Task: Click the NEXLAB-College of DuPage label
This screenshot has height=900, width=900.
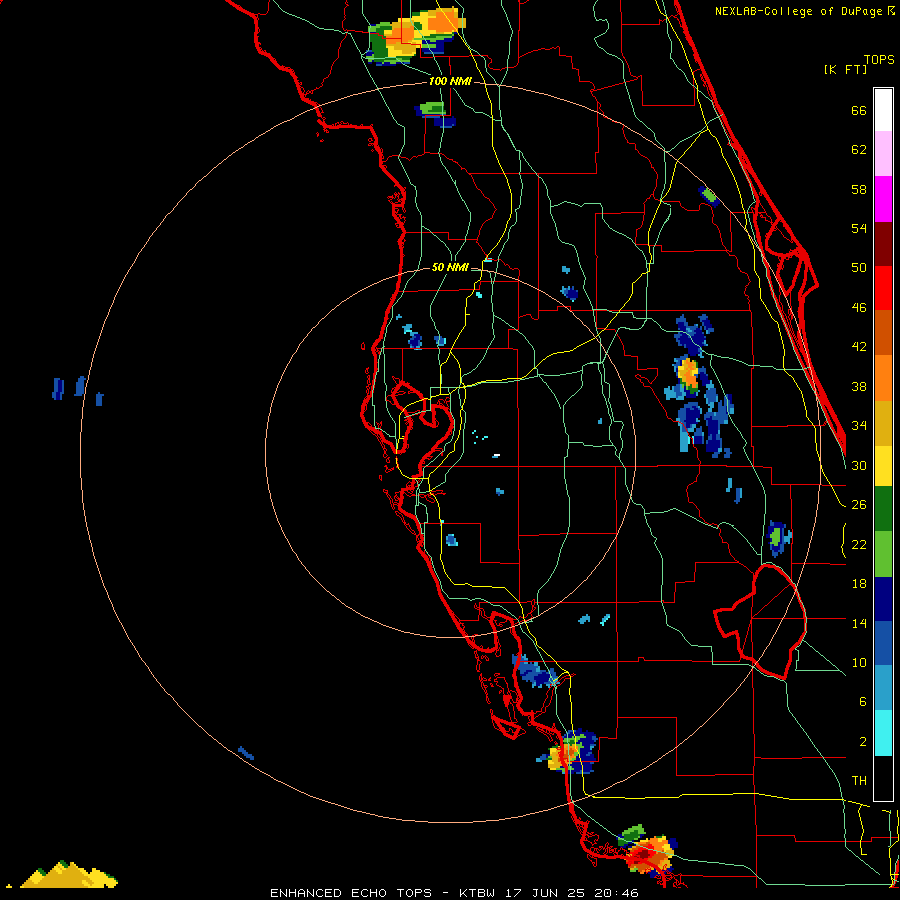Action: click(x=801, y=11)
